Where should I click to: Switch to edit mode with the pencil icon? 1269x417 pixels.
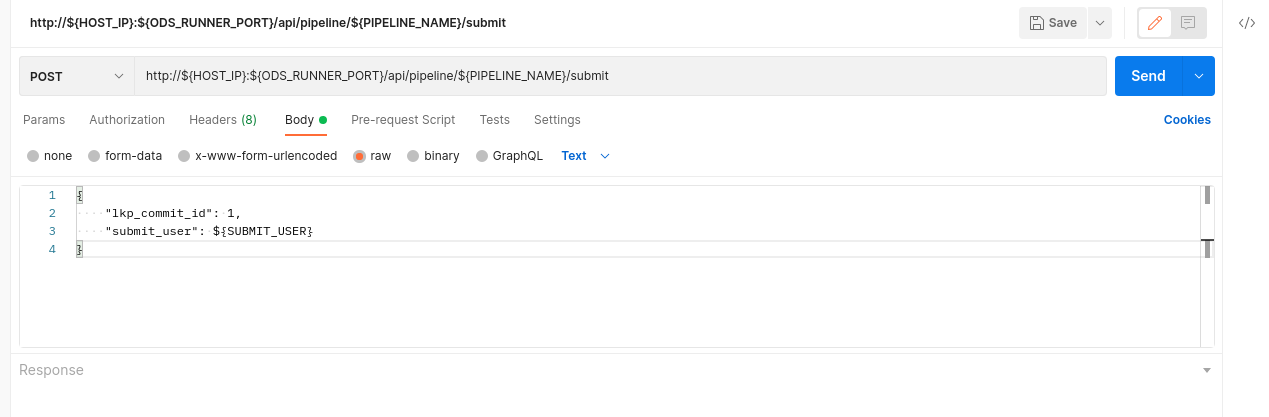click(1155, 23)
